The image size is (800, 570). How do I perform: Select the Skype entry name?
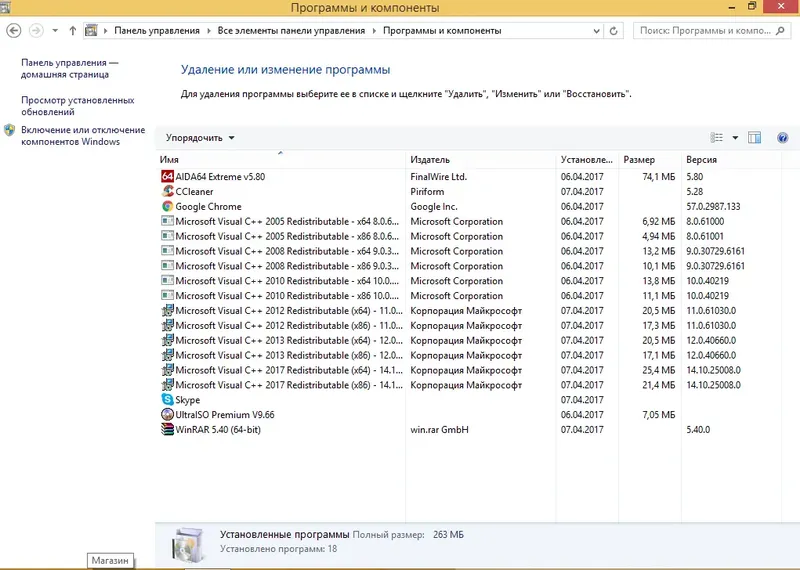[x=188, y=400]
